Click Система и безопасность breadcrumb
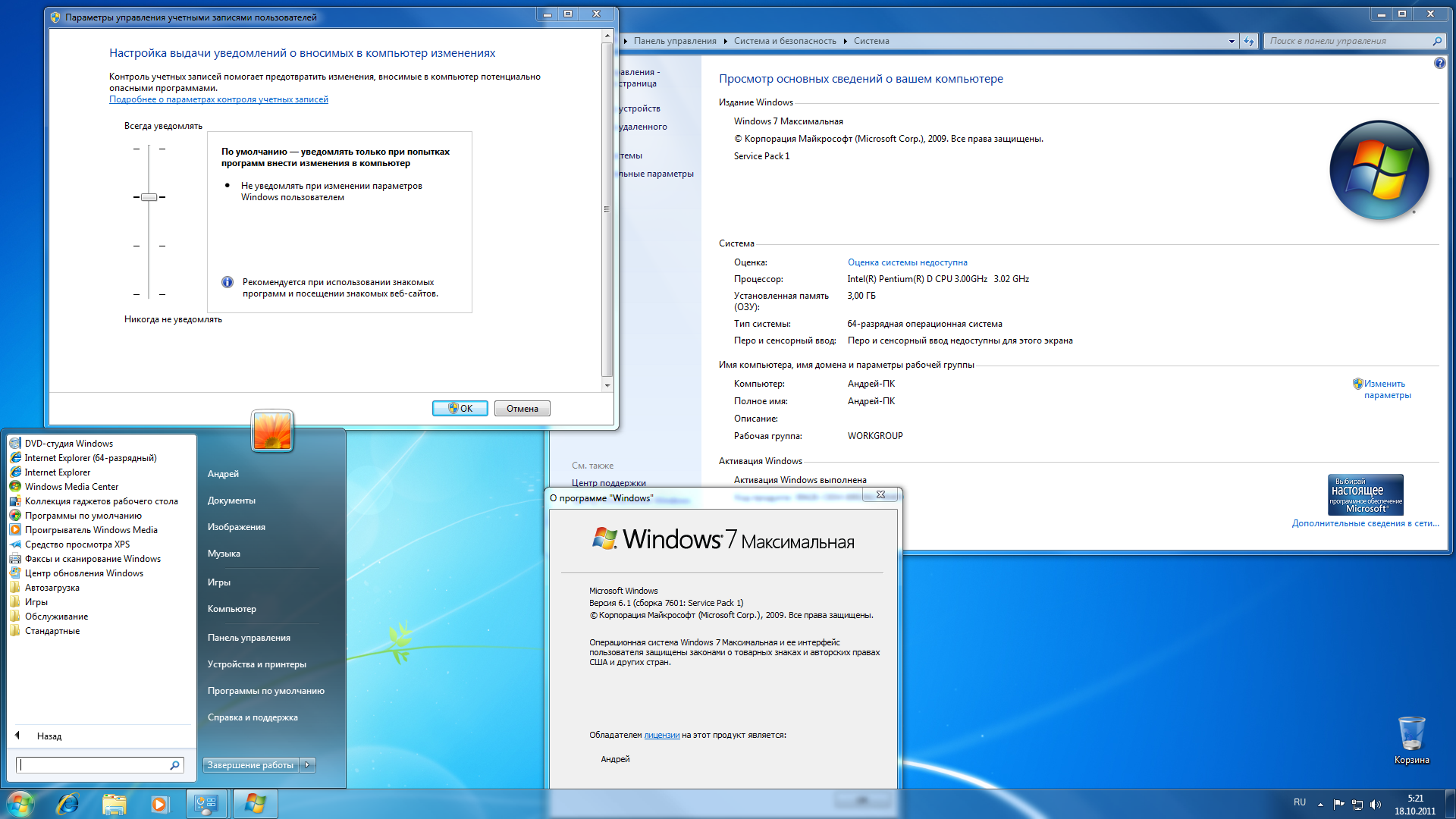Image resolution: width=1456 pixels, height=819 pixels. (x=785, y=41)
